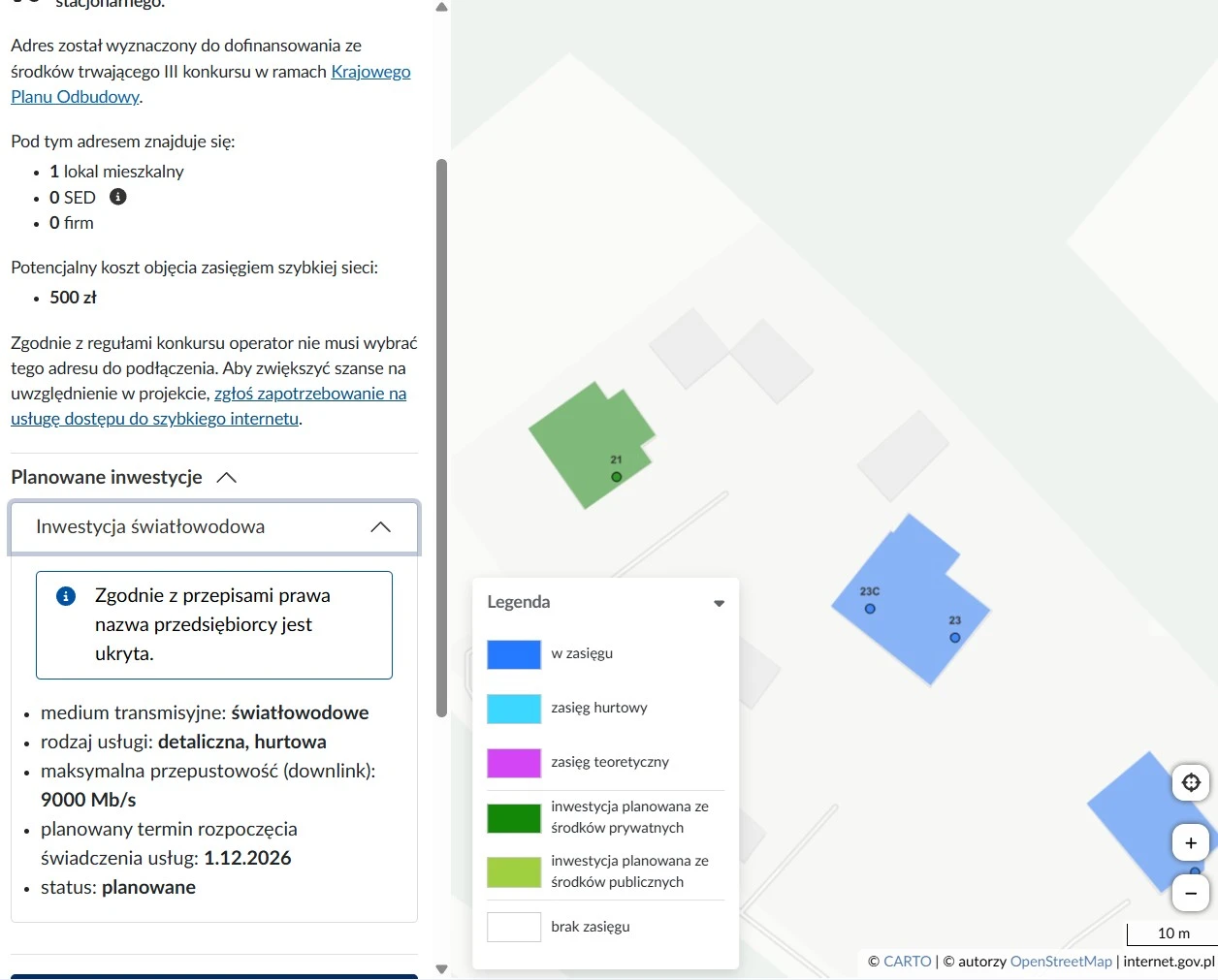The width and height of the screenshot is (1218, 980).
Task: Click the blue info icon in notice box
Action: [66, 596]
